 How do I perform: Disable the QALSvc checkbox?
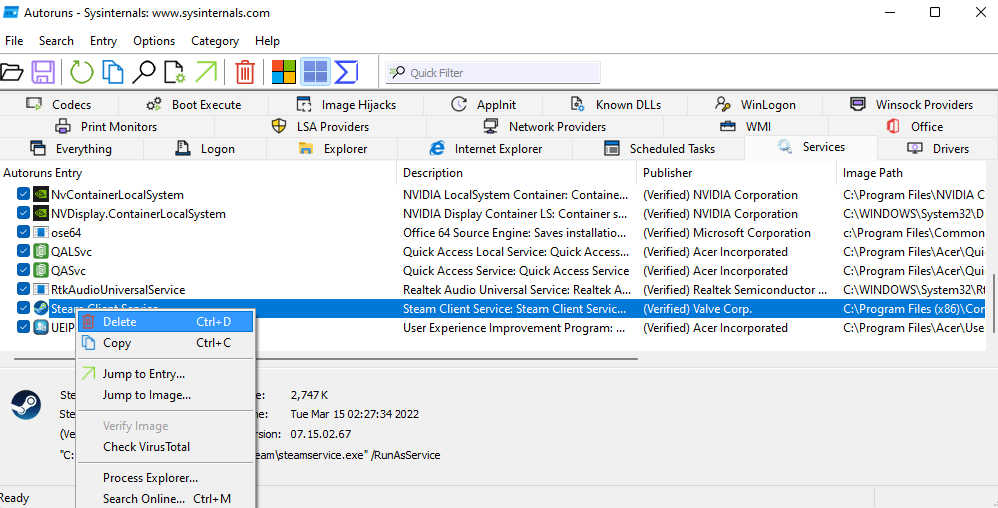tap(24, 252)
